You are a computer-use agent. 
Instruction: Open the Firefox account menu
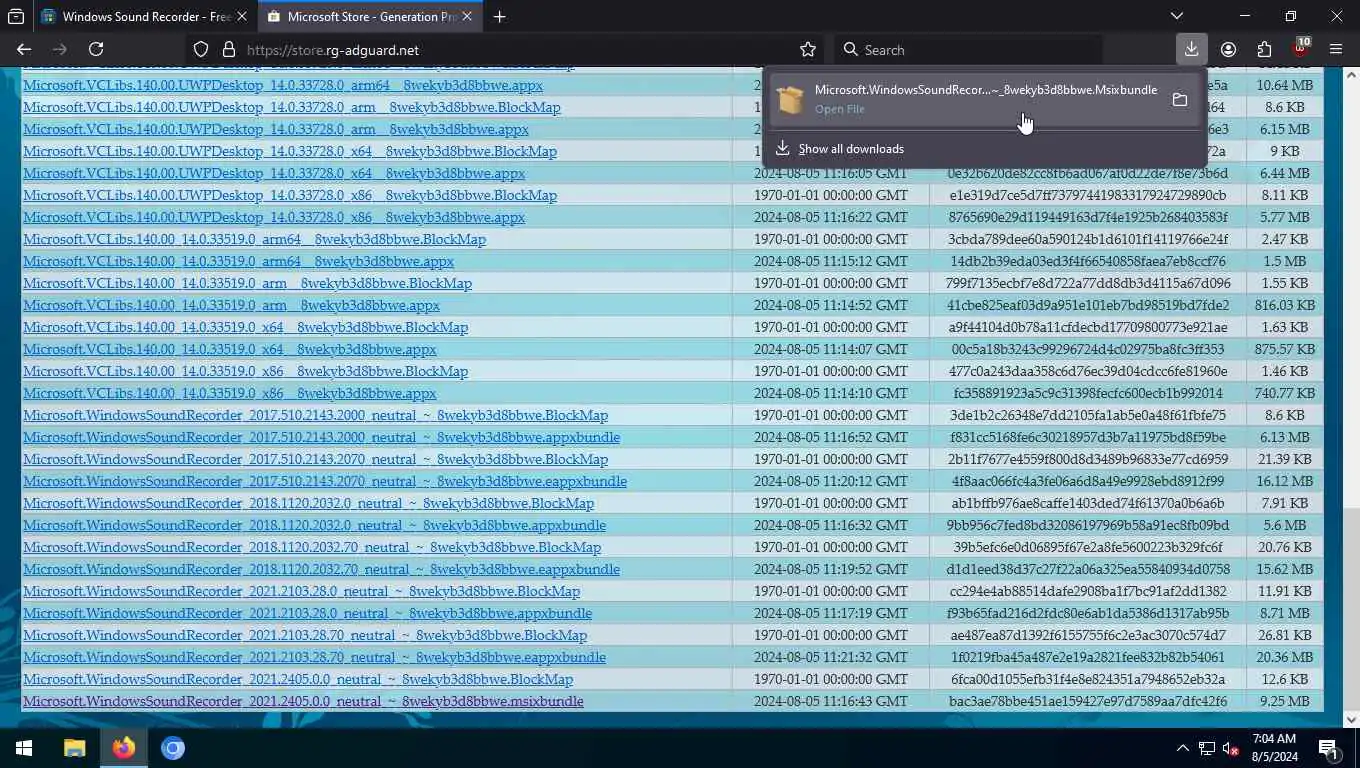1229,49
